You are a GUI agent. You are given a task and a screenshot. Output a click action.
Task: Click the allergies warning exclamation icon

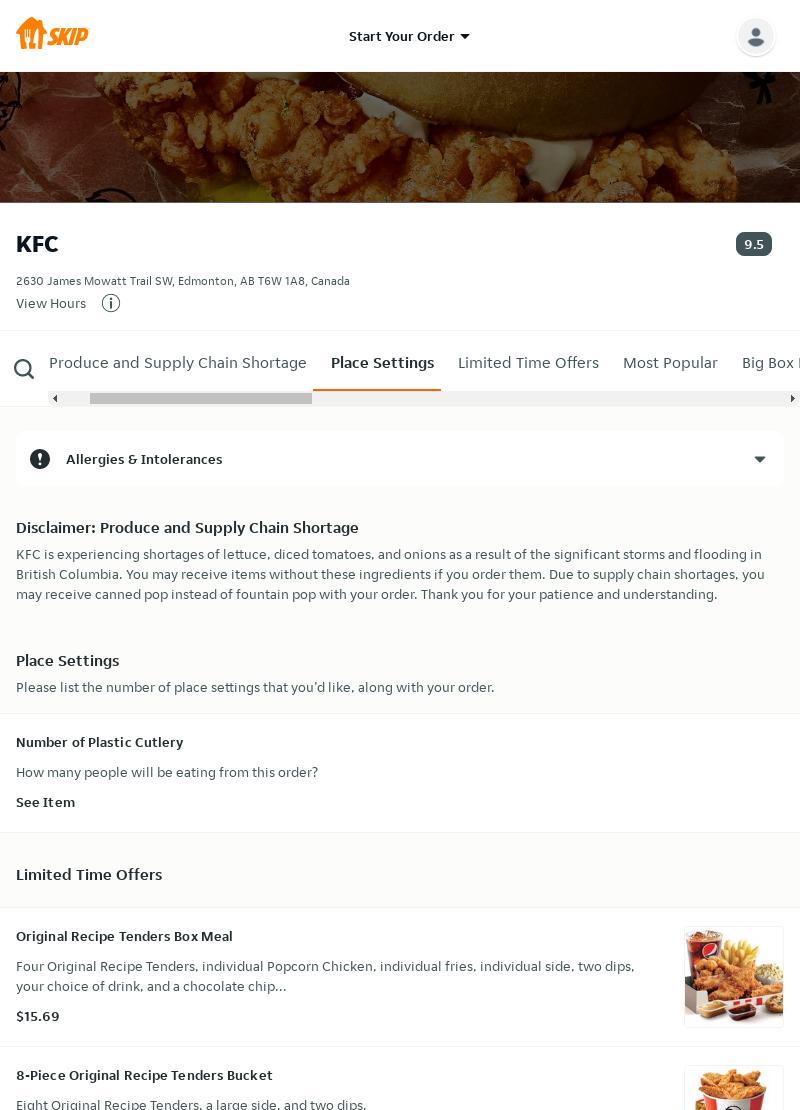[x=40, y=459]
